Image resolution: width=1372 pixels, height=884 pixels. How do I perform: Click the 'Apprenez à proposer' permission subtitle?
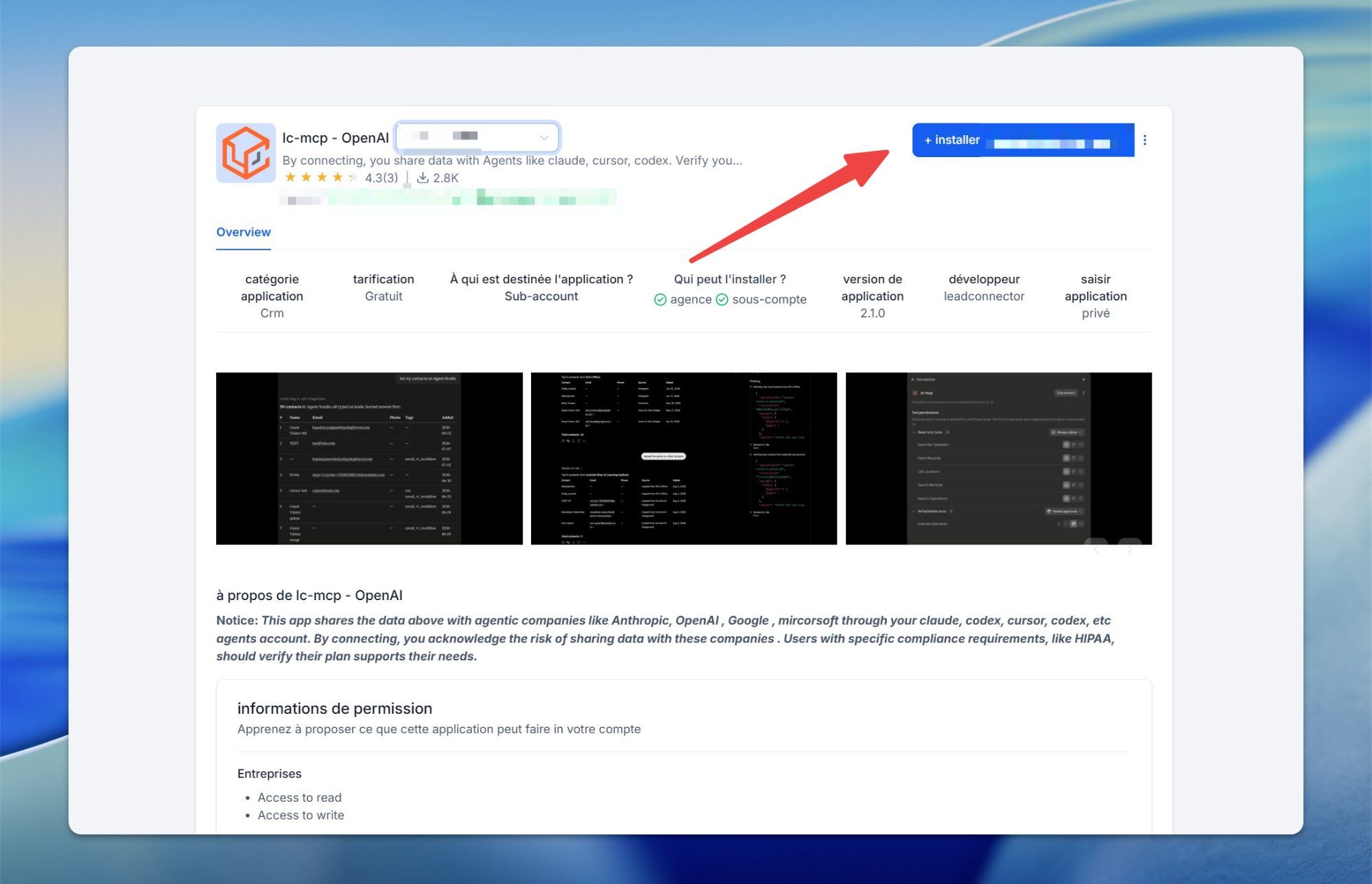439,730
